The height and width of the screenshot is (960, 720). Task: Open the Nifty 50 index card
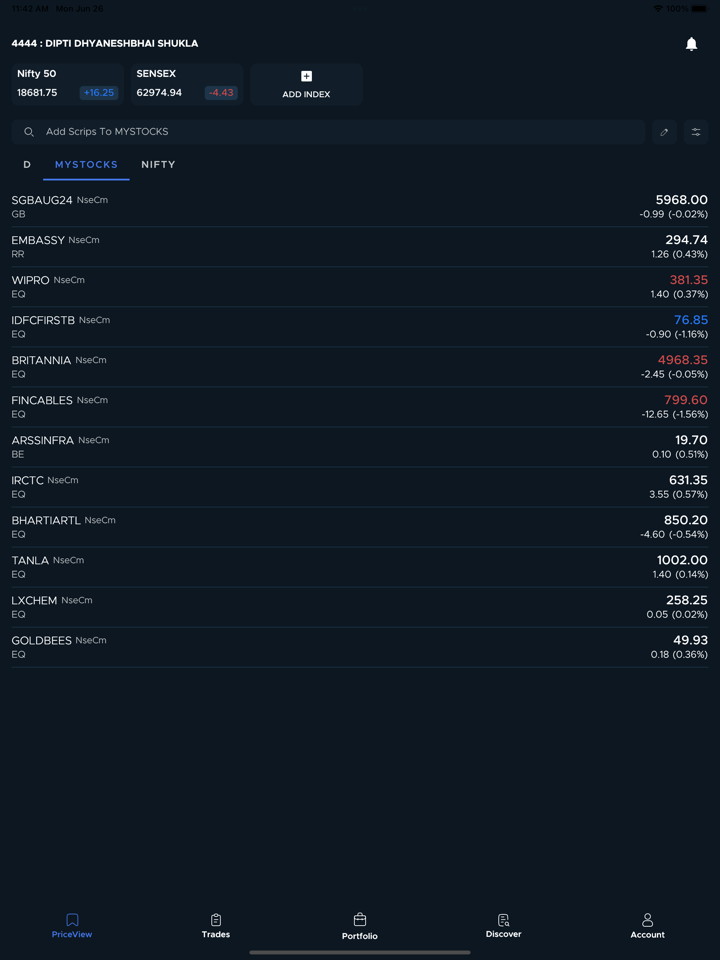click(x=67, y=84)
